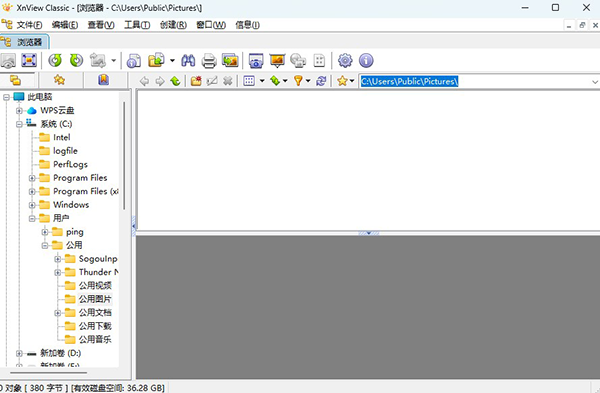Open the batch processing dropdown arrow
The image size is (600, 393).
(x=172, y=60)
